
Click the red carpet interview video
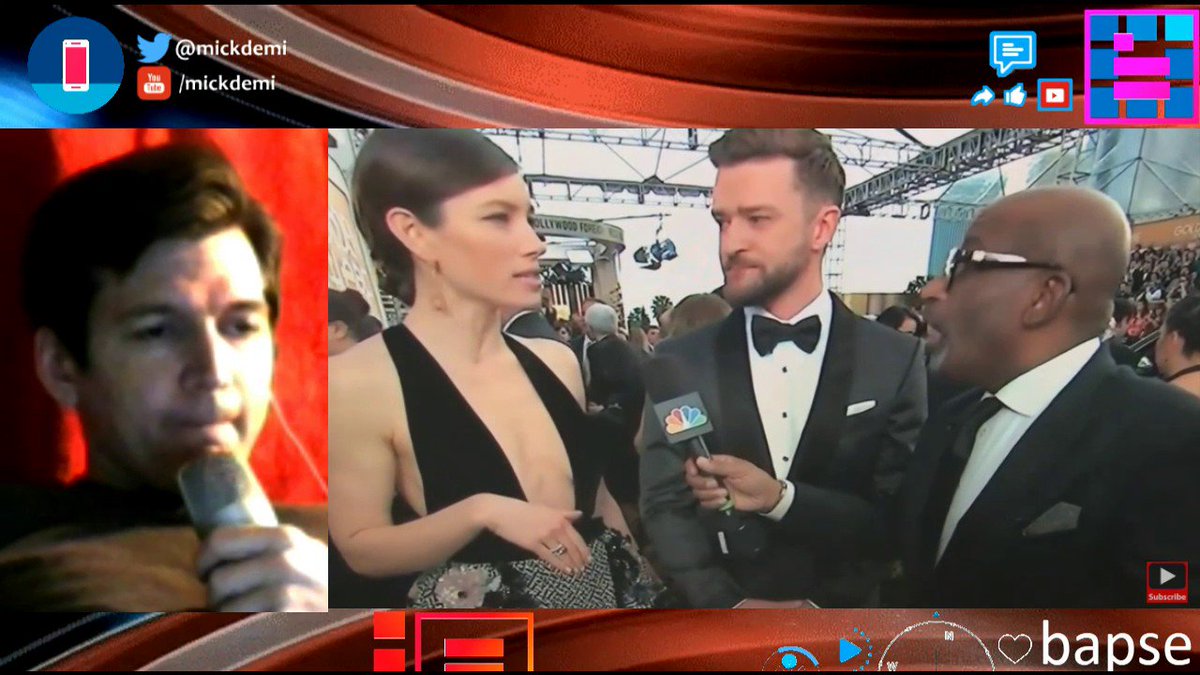pyautogui.click(x=764, y=368)
